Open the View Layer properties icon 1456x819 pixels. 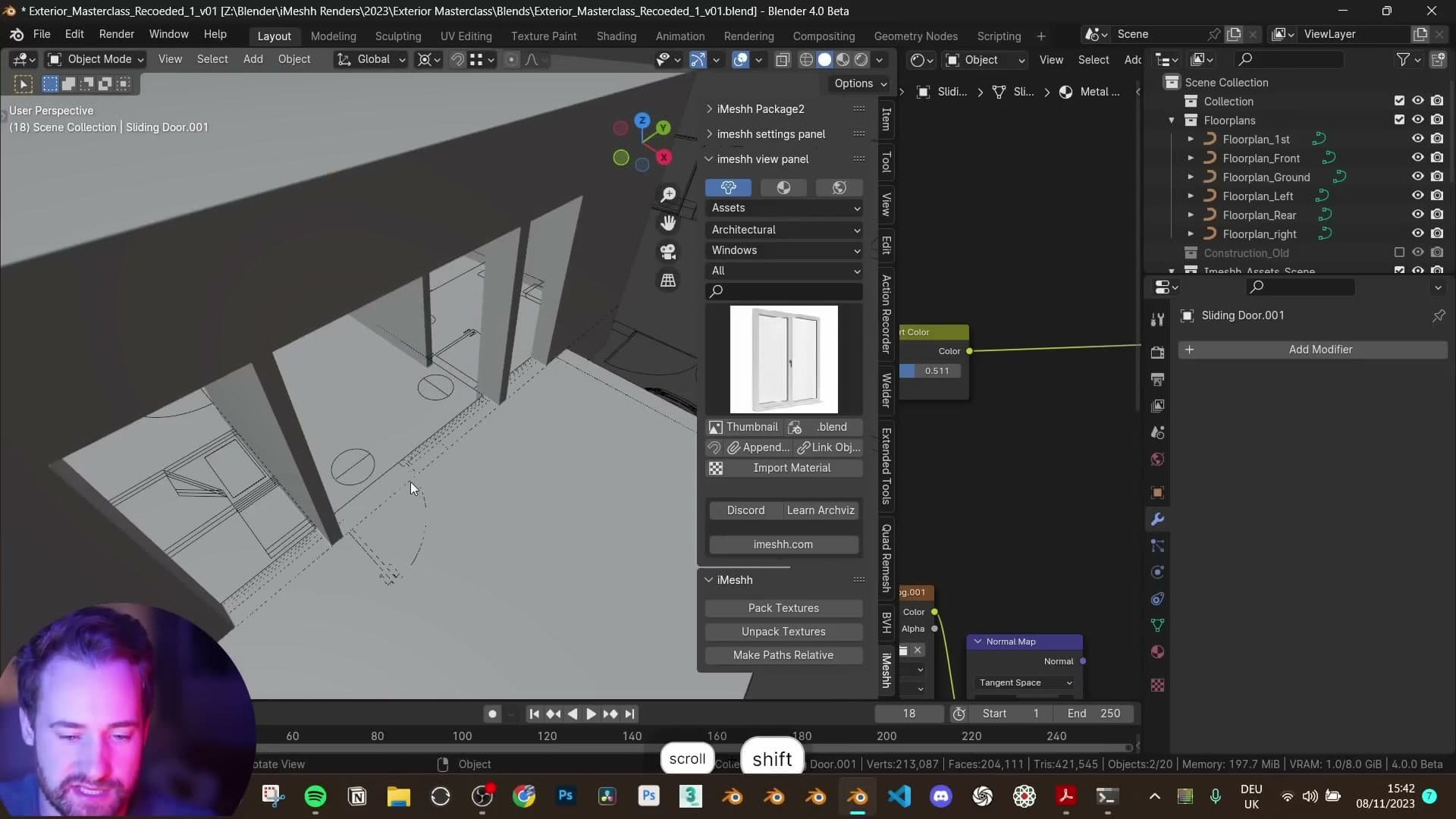[1157, 406]
